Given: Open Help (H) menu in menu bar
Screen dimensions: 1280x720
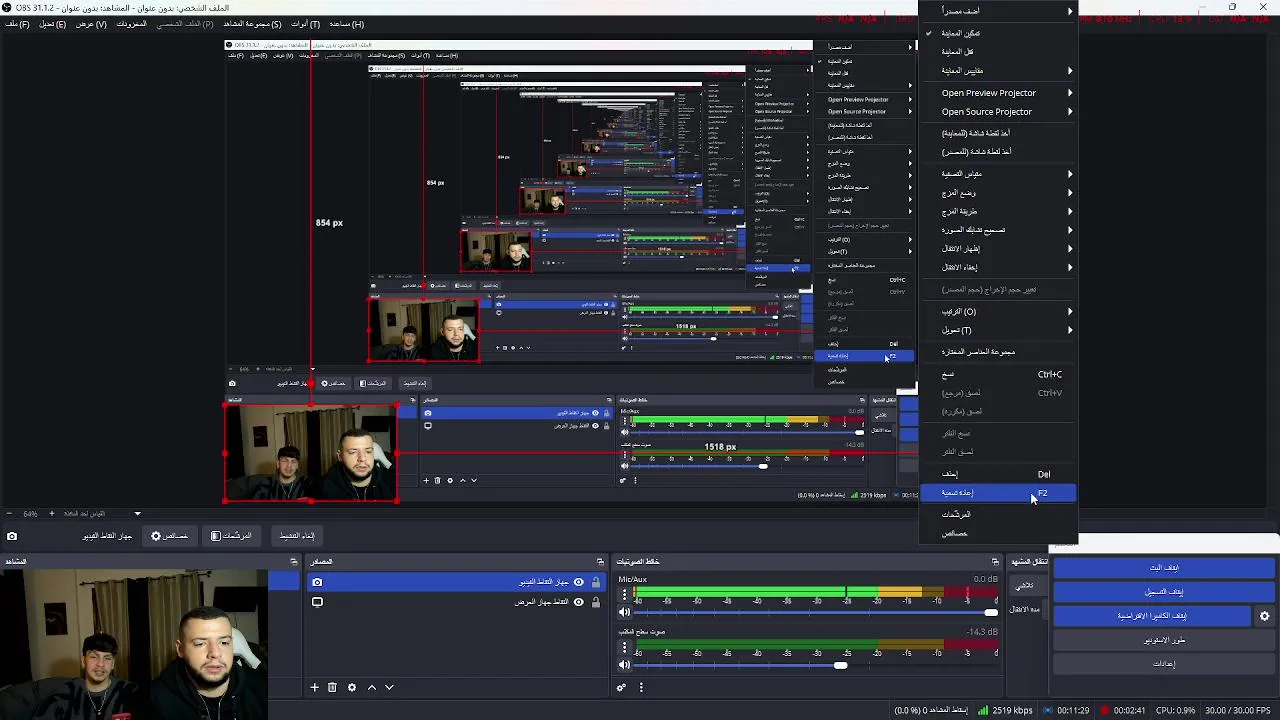Looking at the screenshot, I should point(346,24).
